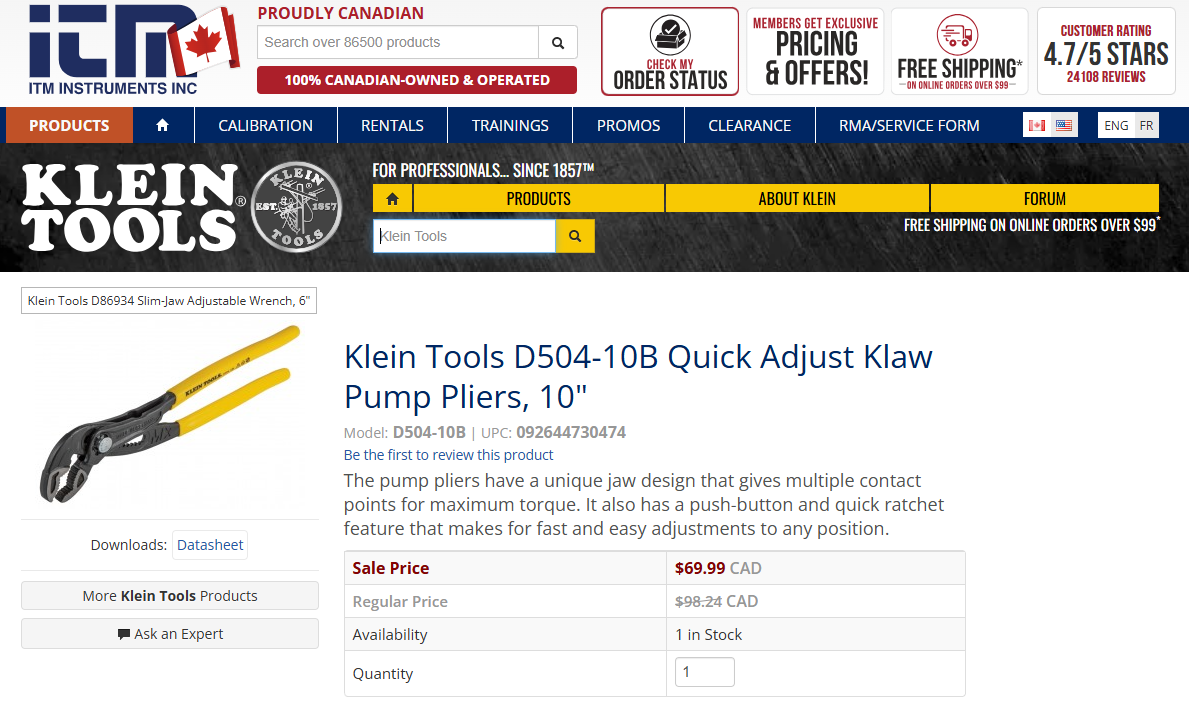Open the CALIBRATION menu
Image resolution: width=1189 pixels, height=706 pixels.
(x=265, y=125)
